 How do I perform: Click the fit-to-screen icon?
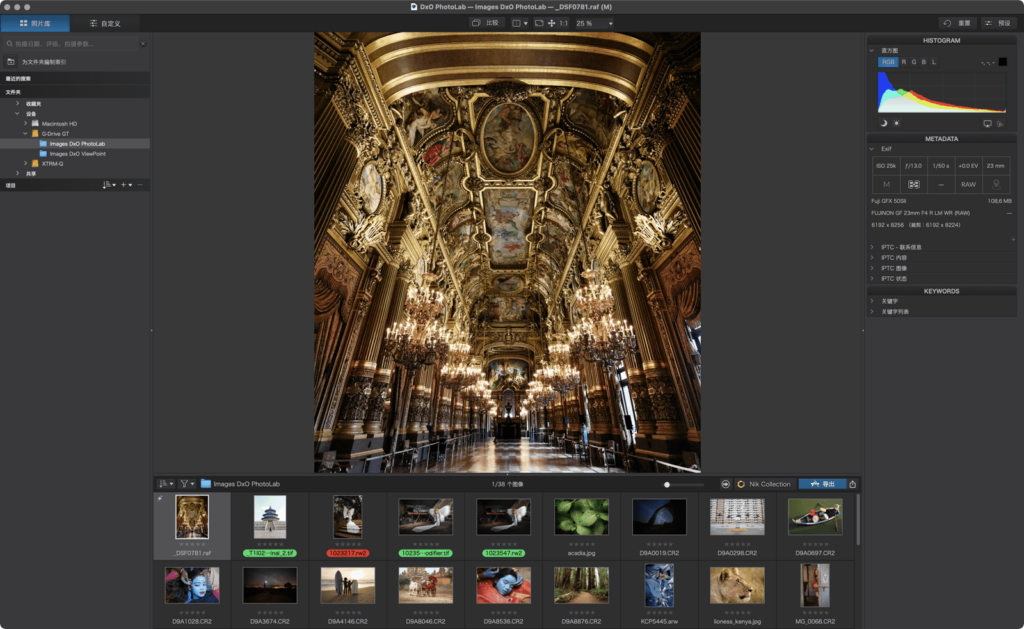click(x=539, y=23)
